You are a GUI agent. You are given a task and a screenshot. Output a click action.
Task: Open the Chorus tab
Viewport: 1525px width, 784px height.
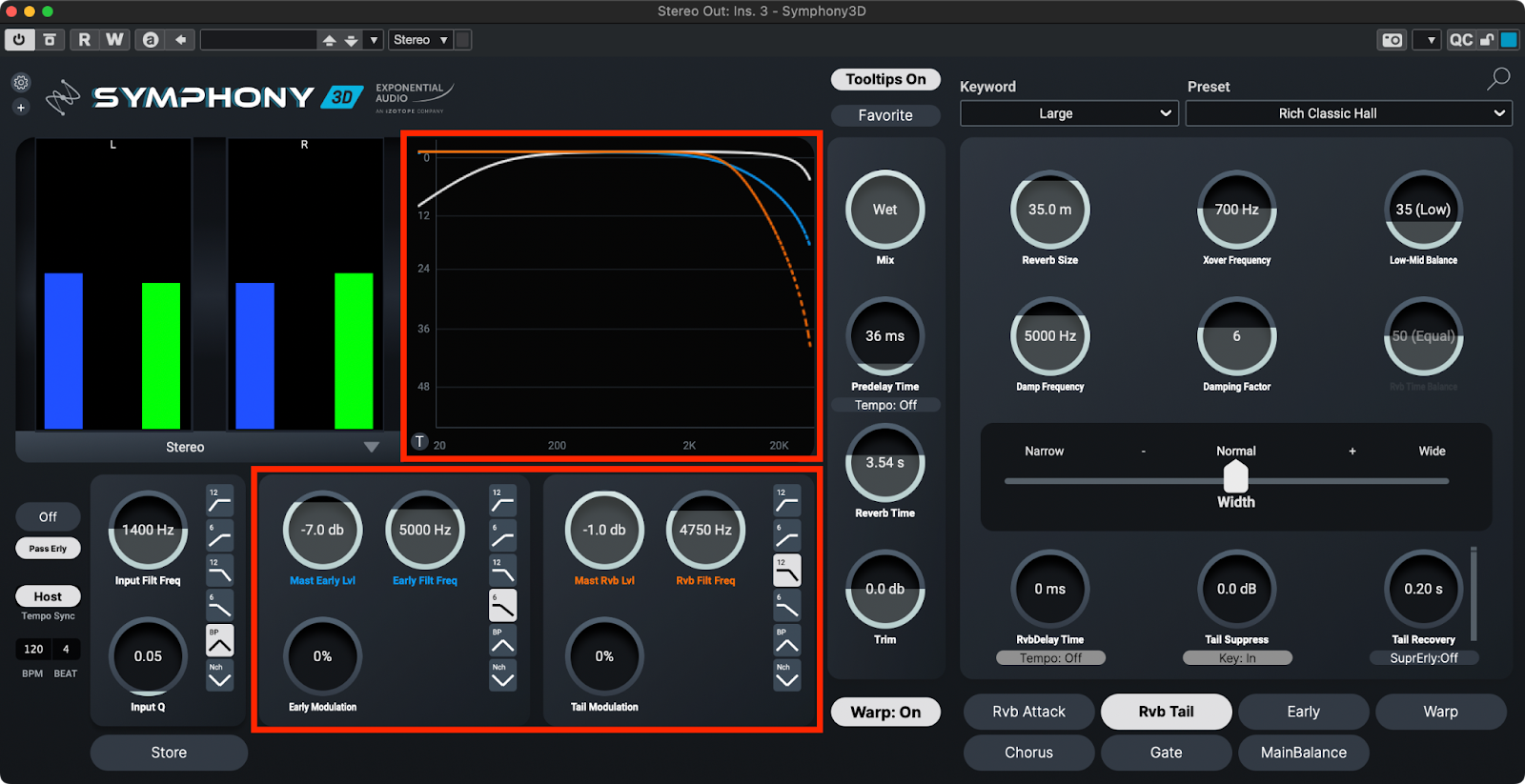[1028, 753]
